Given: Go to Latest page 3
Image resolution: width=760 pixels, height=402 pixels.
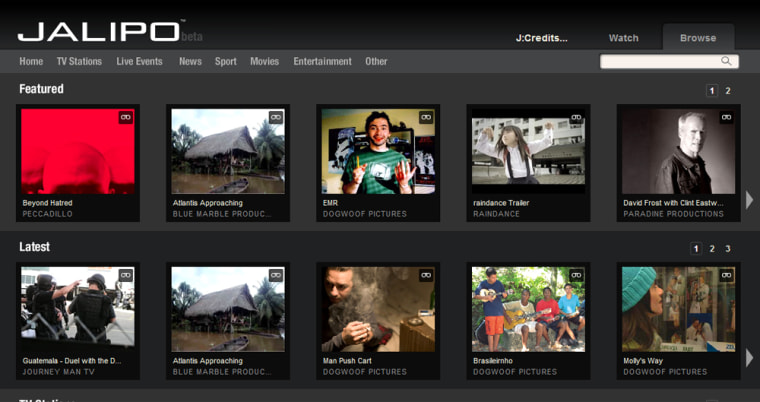Looking at the screenshot, I should (728, 249).
